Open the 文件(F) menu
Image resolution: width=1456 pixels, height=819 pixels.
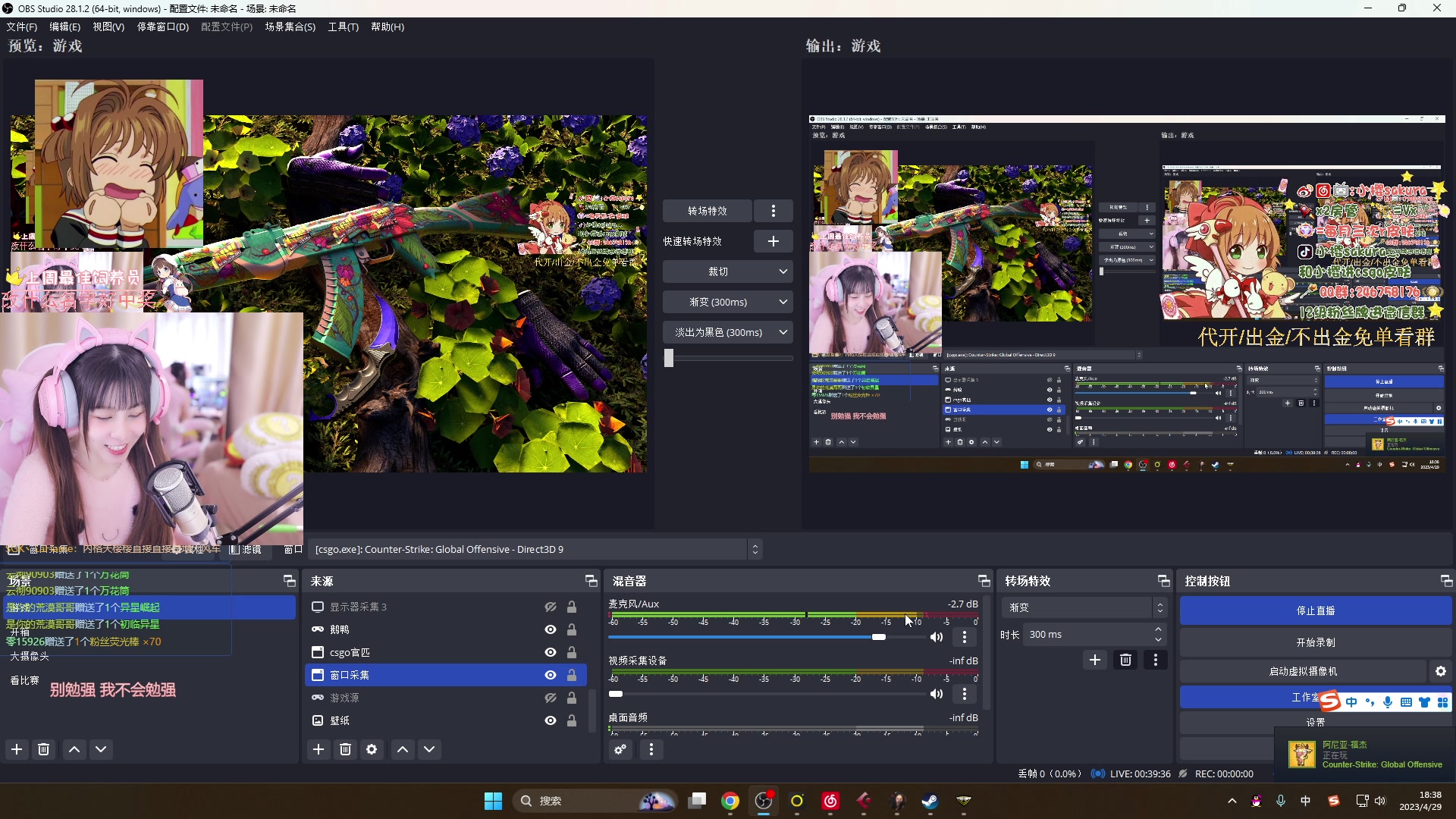(x=21, y=27)
